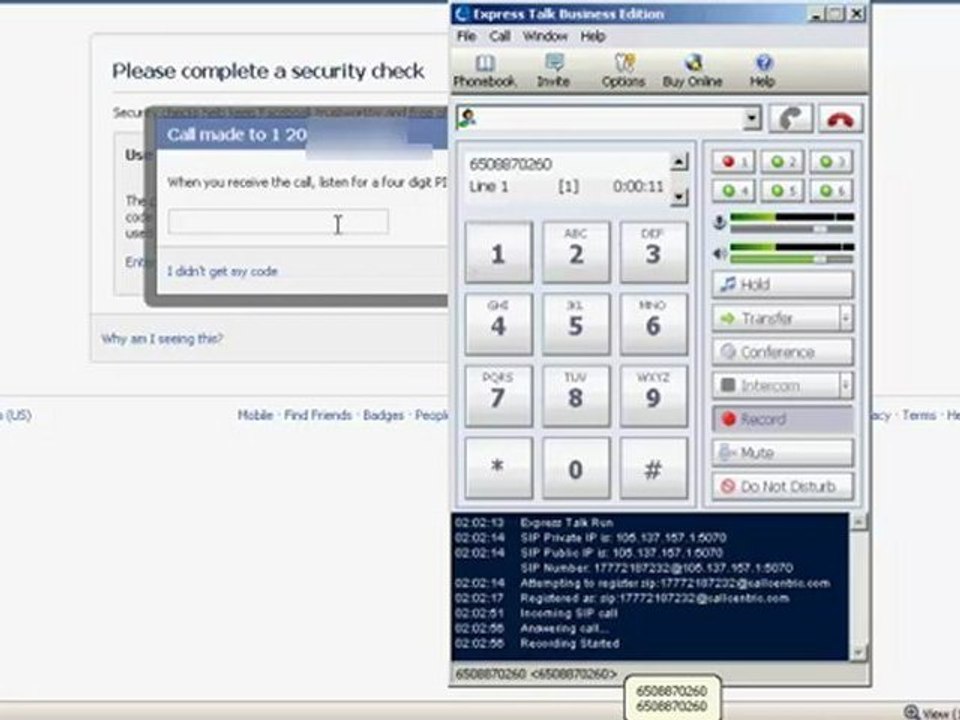Click the "Incoming SIP call" log entry
The width and height of the screenshot is (960, 720).
(569, 613)
